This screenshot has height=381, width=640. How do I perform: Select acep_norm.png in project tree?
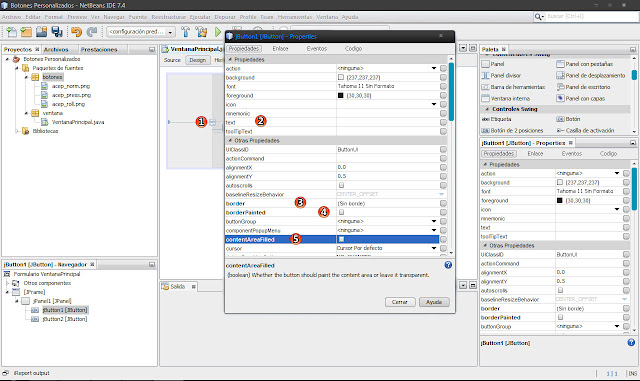click(x=71, y=86)
